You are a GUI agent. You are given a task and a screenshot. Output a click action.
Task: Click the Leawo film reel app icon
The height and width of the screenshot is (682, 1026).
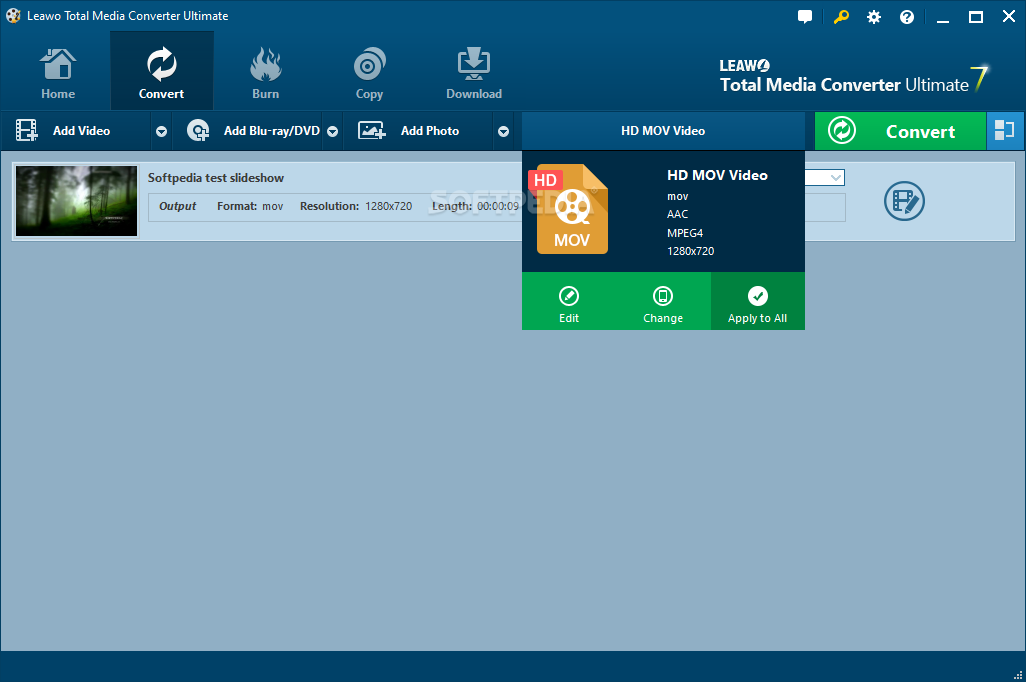pos(13,16)
